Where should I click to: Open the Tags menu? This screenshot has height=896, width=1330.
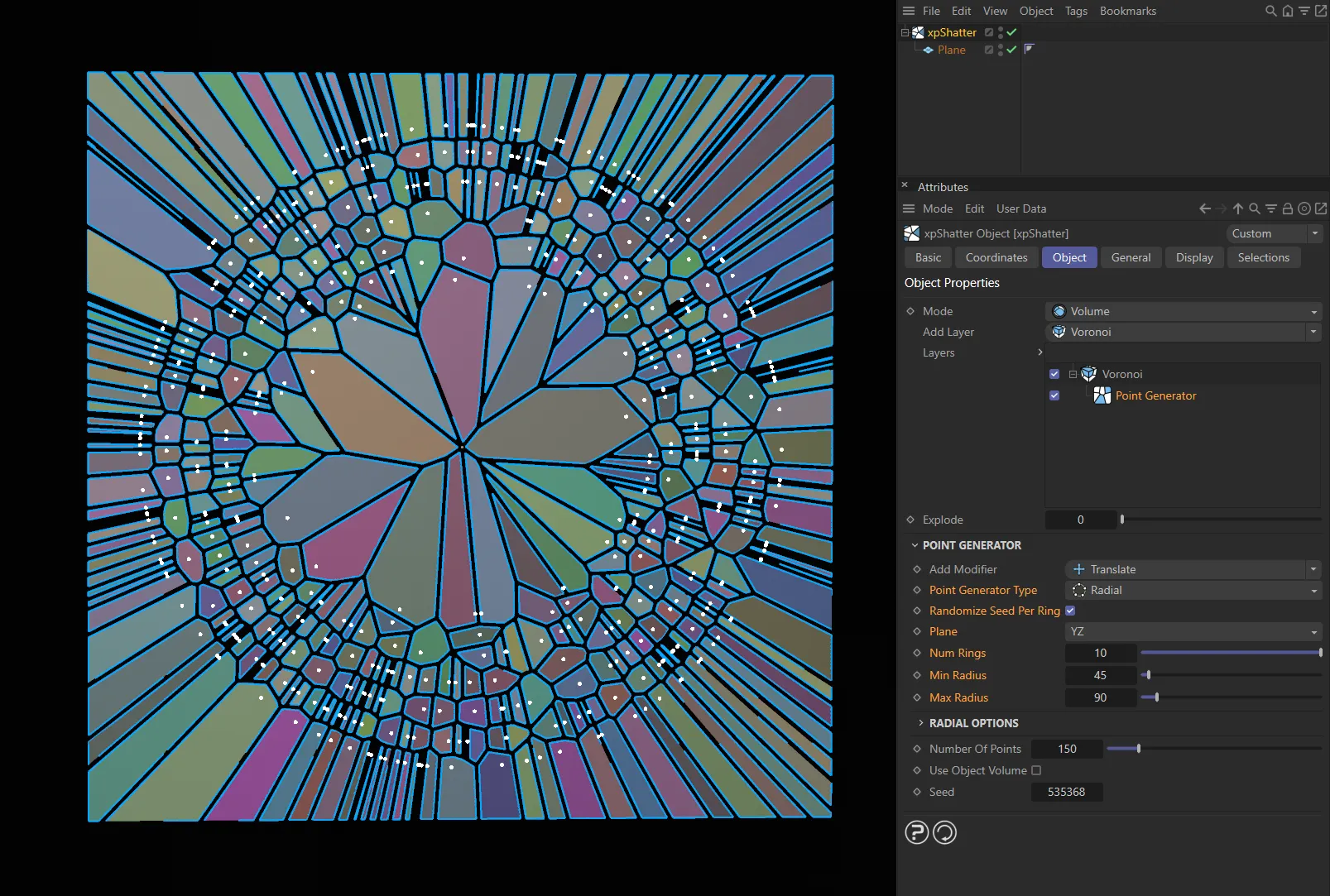(x=1076, y=11)
